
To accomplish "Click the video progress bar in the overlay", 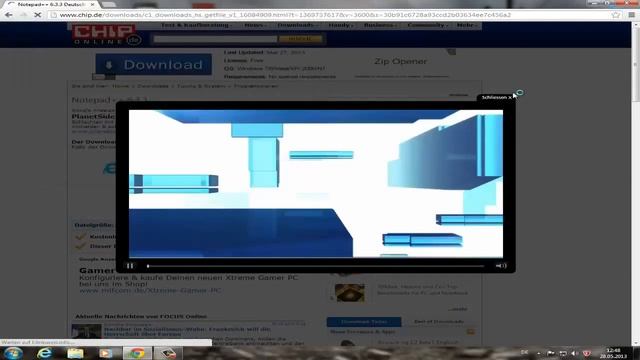I will (x=316, y=266).
